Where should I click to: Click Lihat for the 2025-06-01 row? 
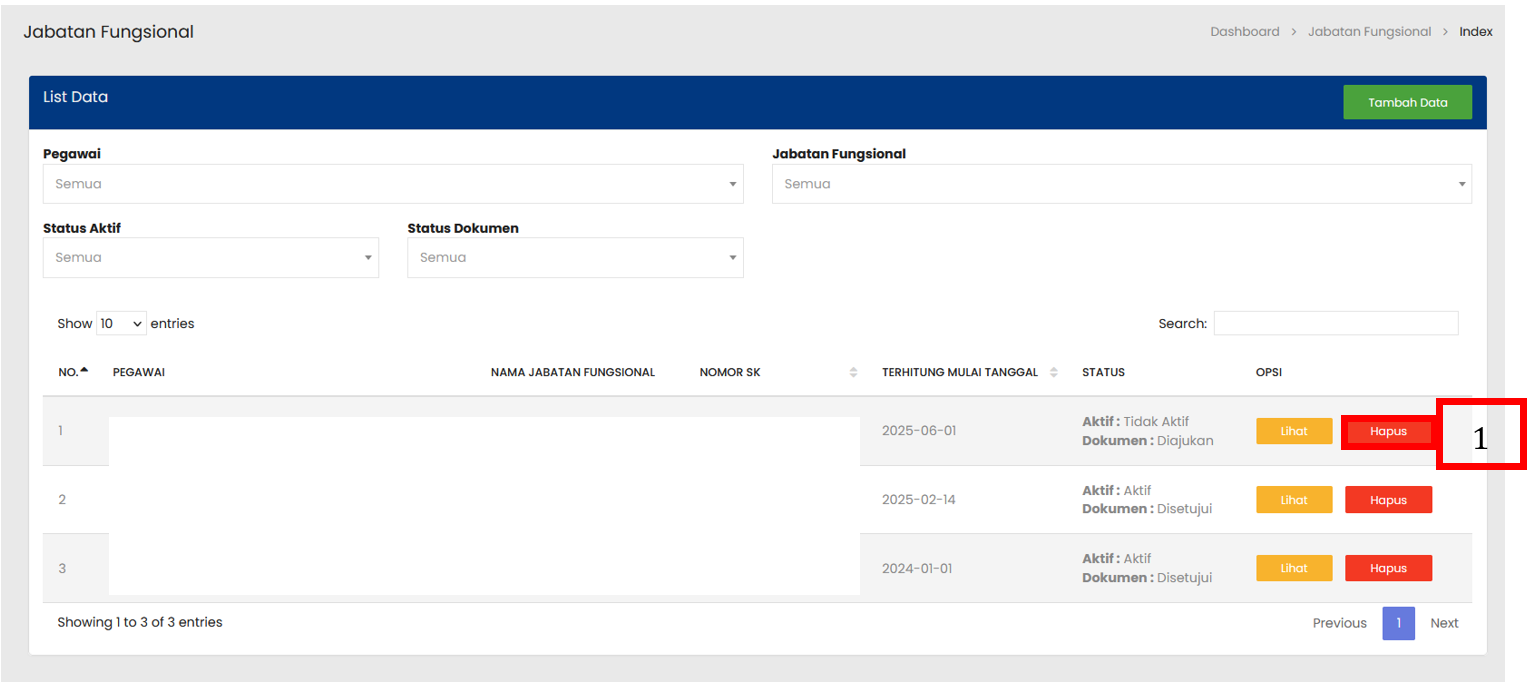pos(1294,431)
